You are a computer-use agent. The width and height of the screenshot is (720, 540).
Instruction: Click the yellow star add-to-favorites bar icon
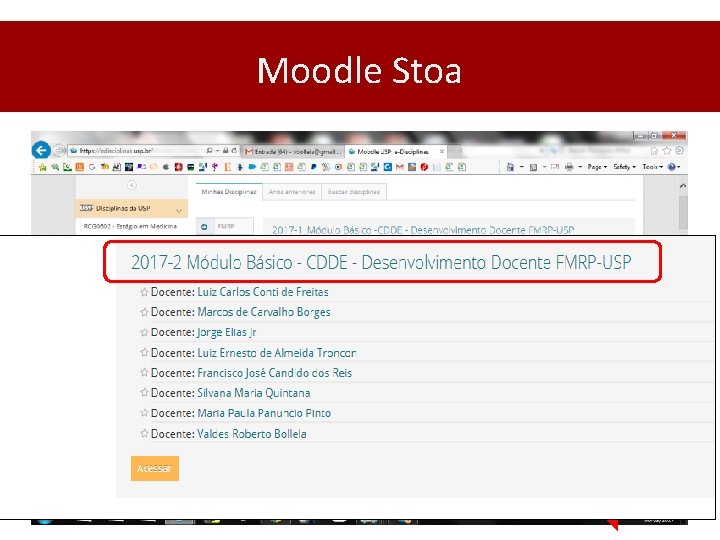click(x=43, y=167)
